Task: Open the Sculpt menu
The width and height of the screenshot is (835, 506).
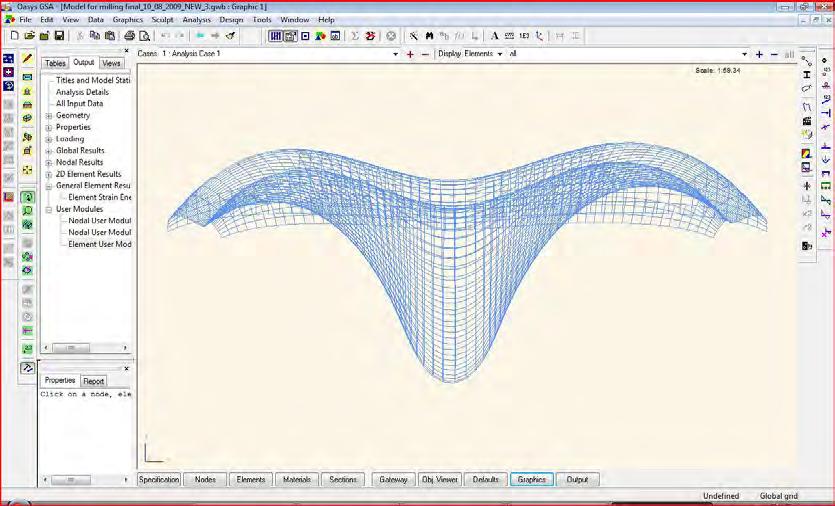Action: coord(162,19)
